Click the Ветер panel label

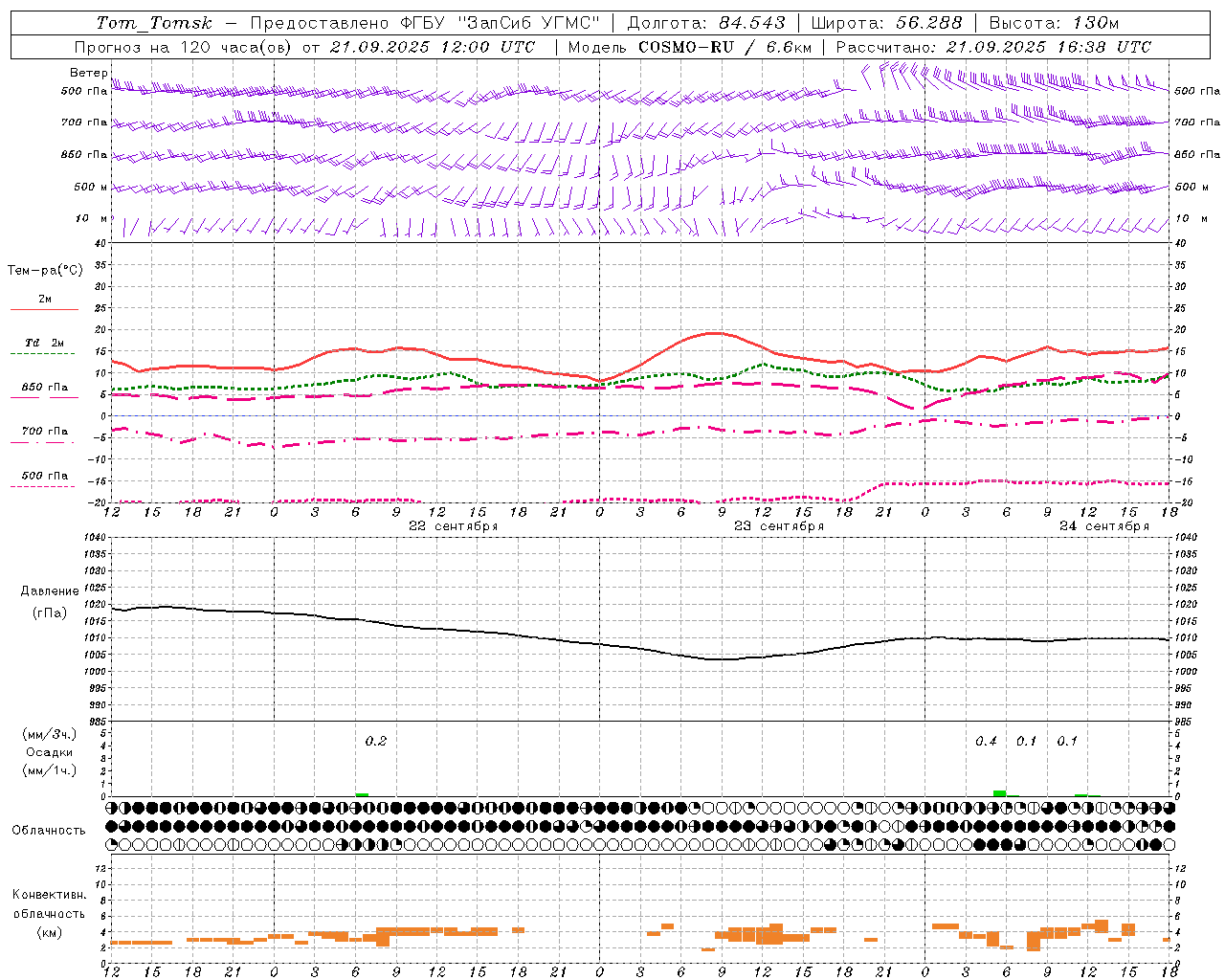tap(88, 73)
